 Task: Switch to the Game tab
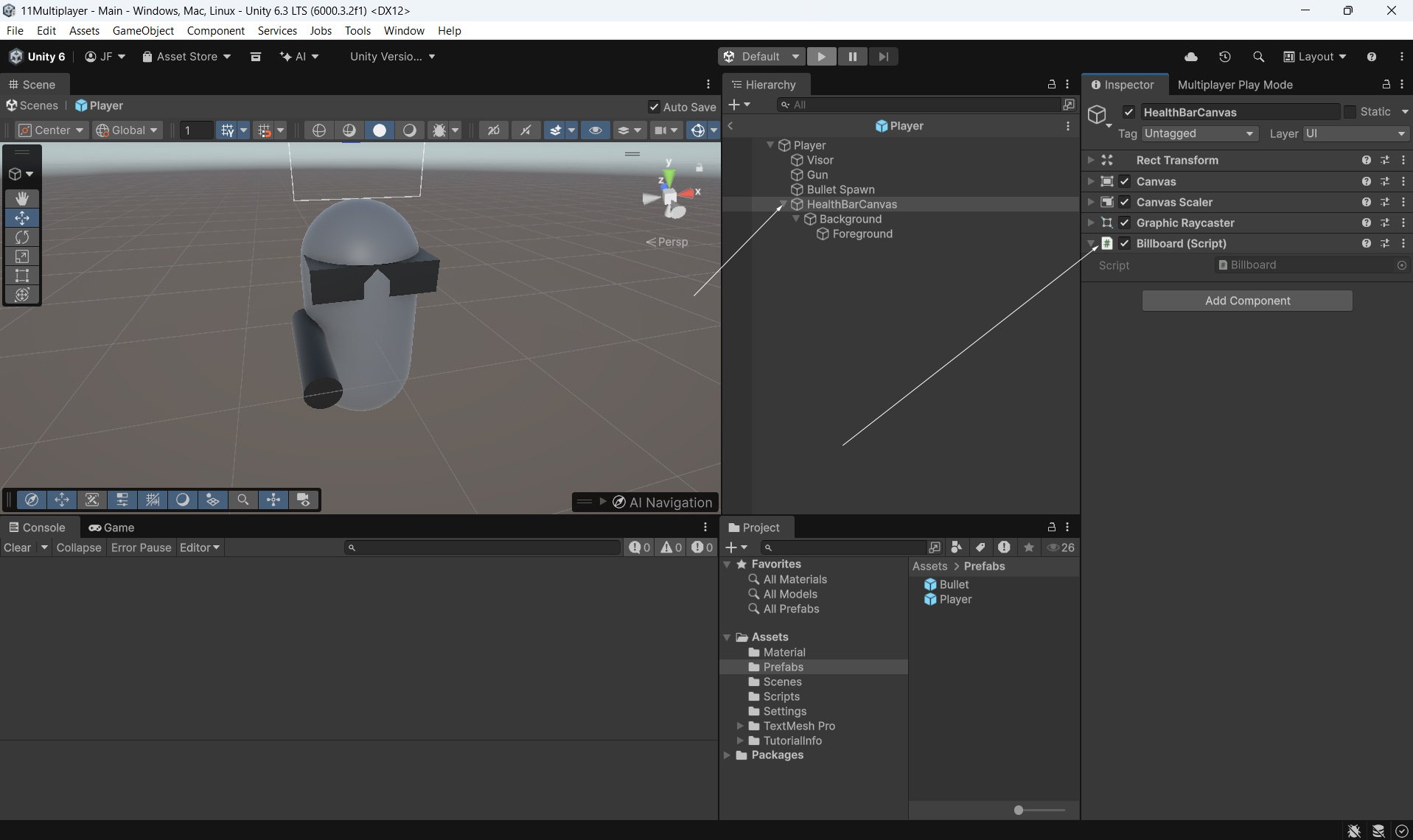click(111, 528)
